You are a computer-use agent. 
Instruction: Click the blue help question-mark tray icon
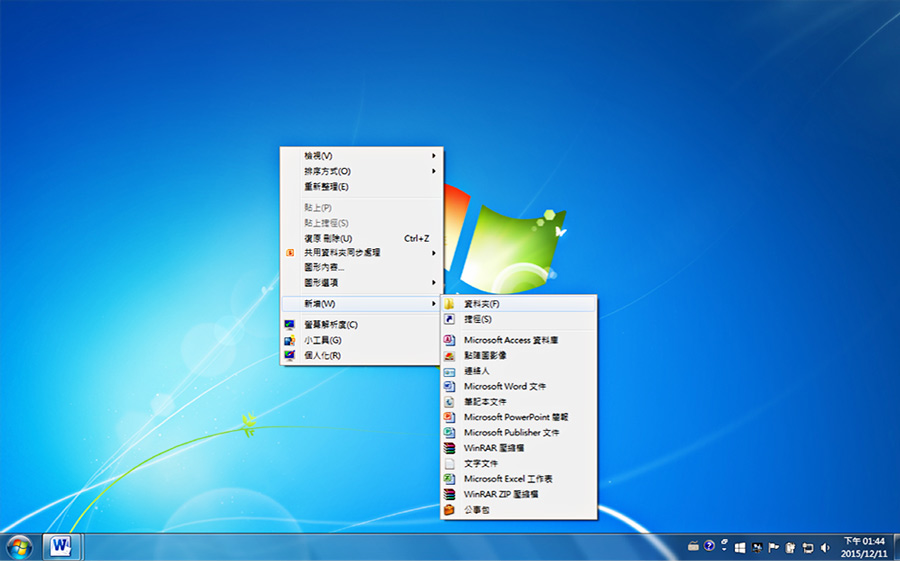click(709, 545)
